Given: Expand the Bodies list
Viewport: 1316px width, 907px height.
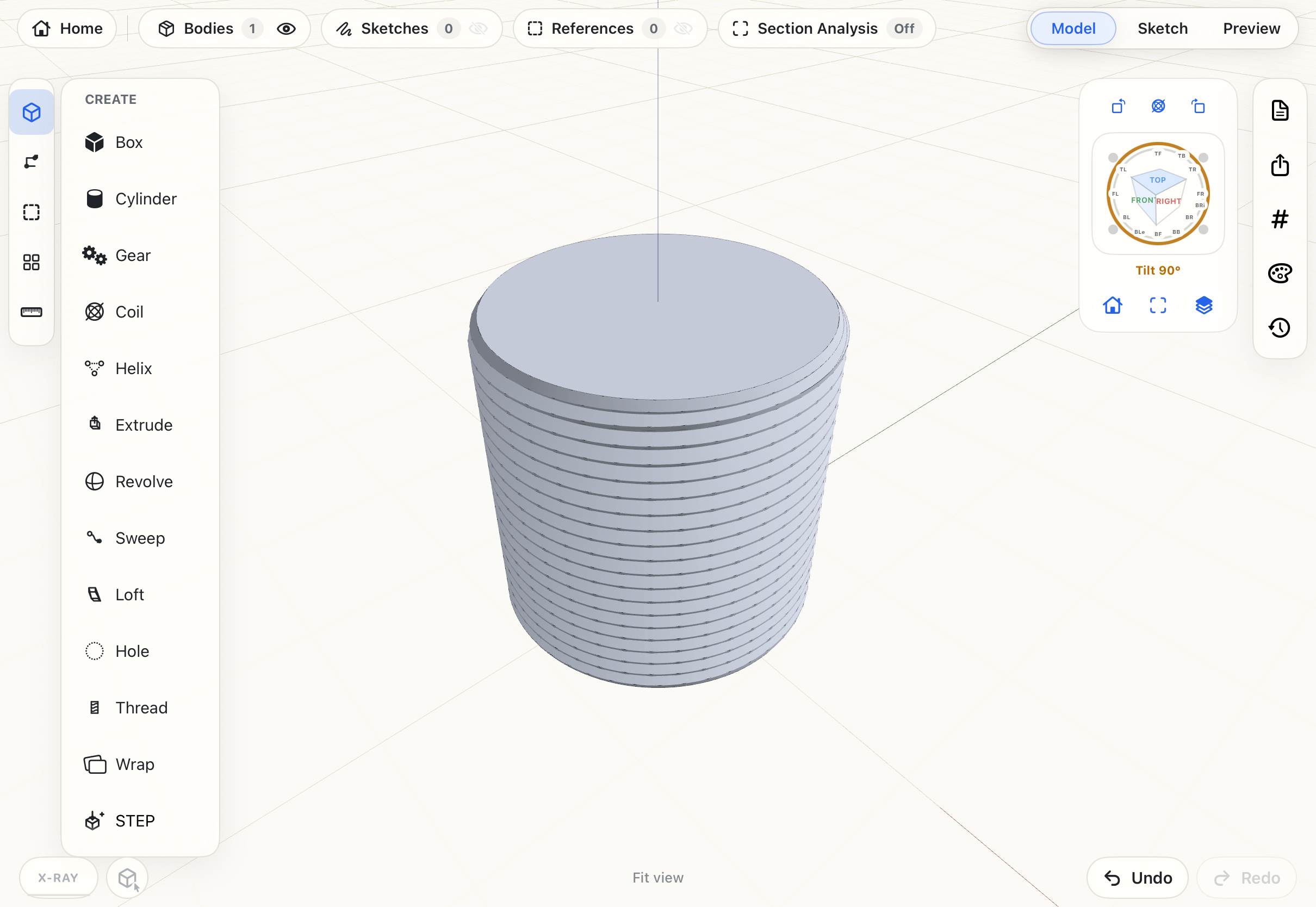Looking at the screenshot, I should [208, 28].
